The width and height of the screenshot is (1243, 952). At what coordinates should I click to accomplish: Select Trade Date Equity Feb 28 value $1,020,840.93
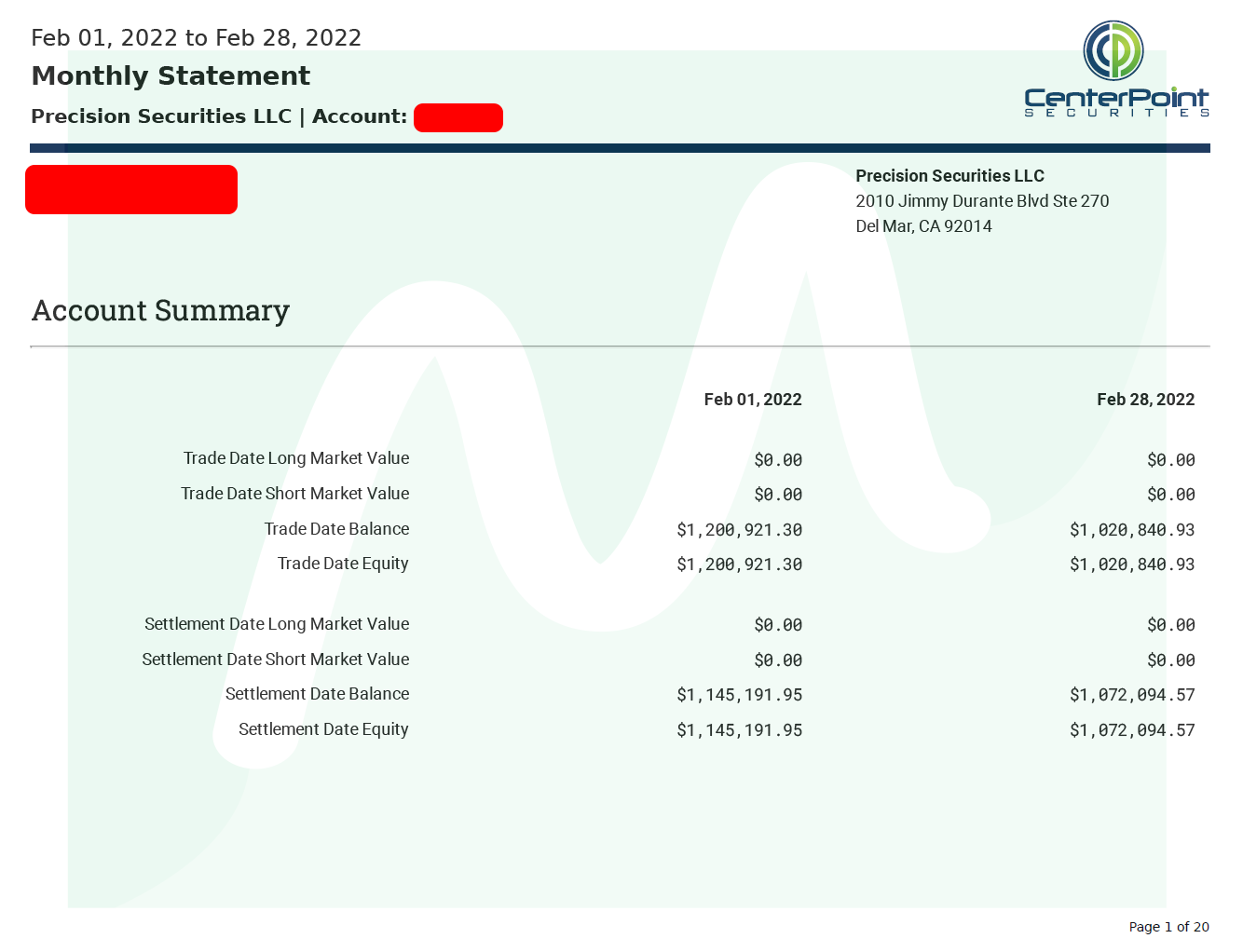pyautogui.click(x=1132, y=564)
